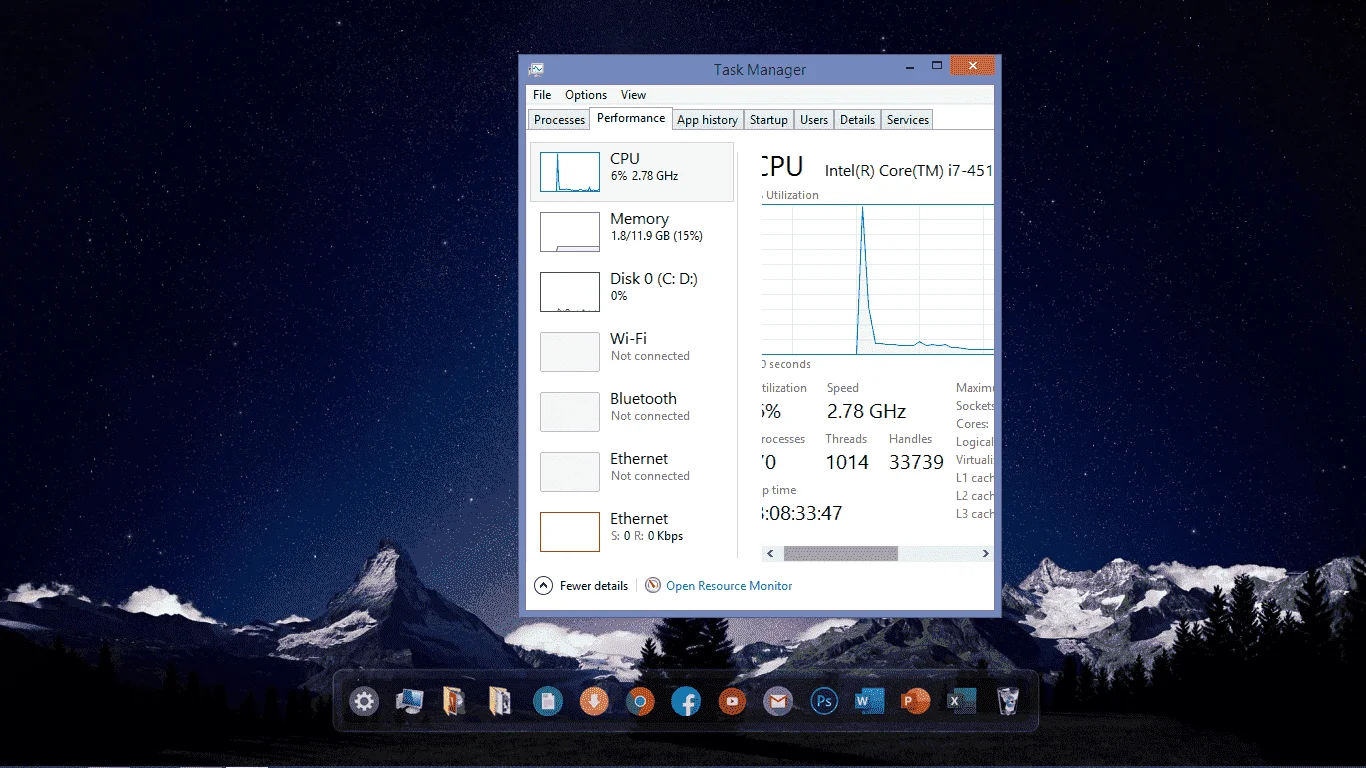Image resolution: width=1366 pixels, height=768 pixels.
Task: Launch Chrome from the dock
Action: point(640,701)
